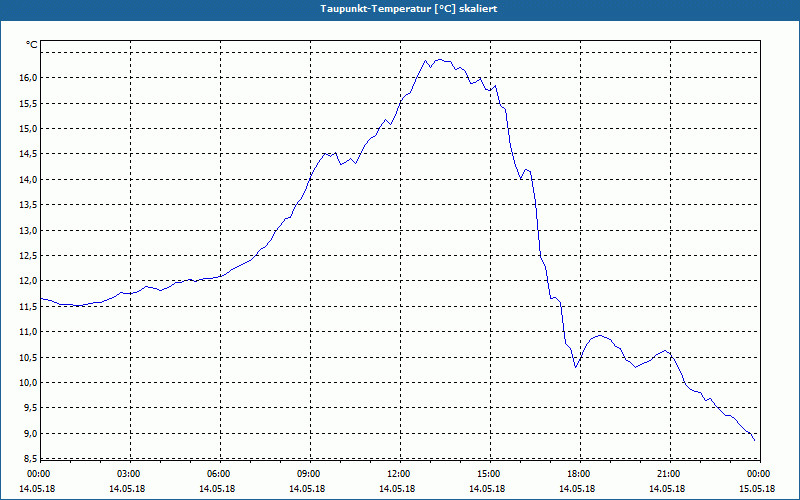Select the 14.05.18 date under 12:00

[397, 489]
